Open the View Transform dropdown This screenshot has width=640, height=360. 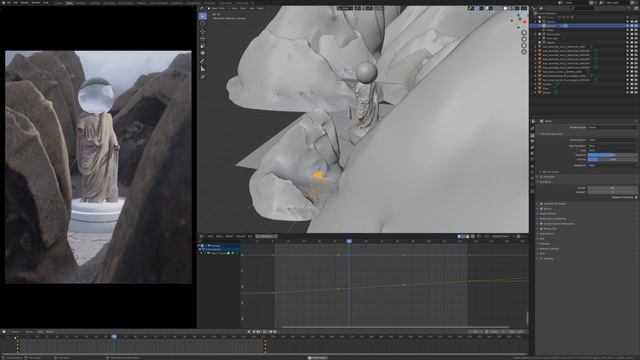click(x=613, y=146)
